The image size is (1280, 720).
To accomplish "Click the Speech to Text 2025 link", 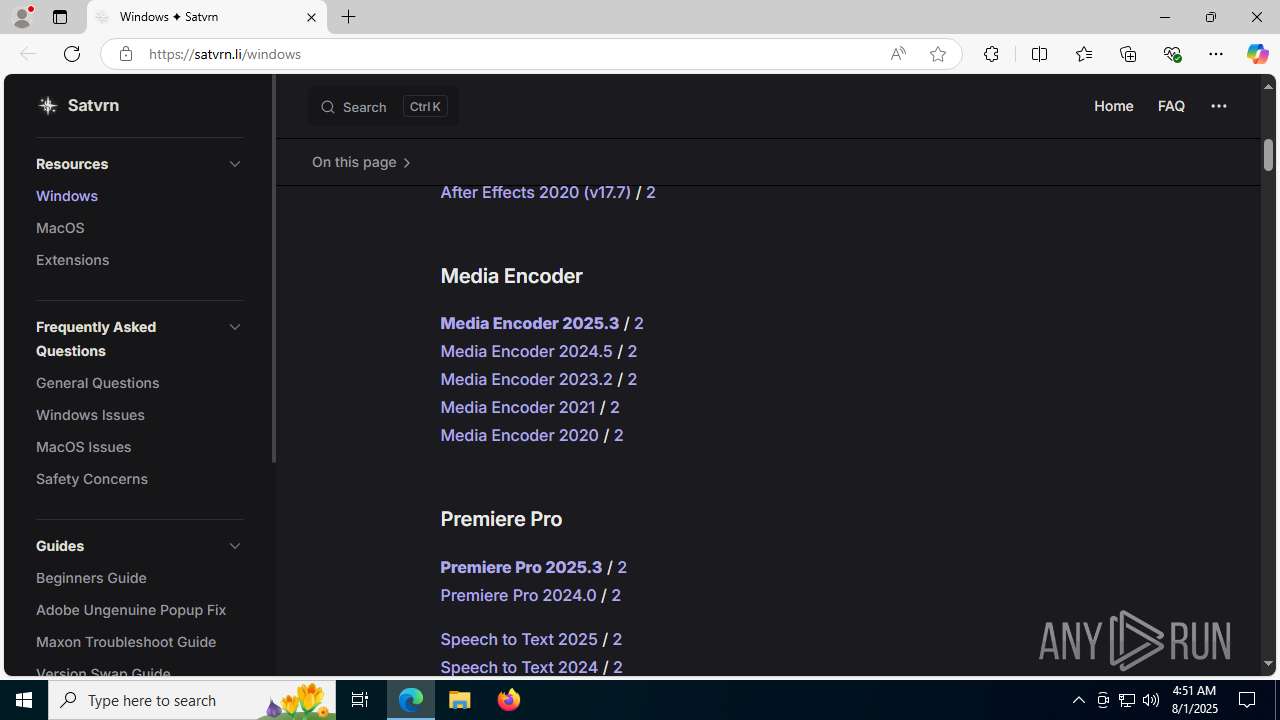I will coord(519,639).
